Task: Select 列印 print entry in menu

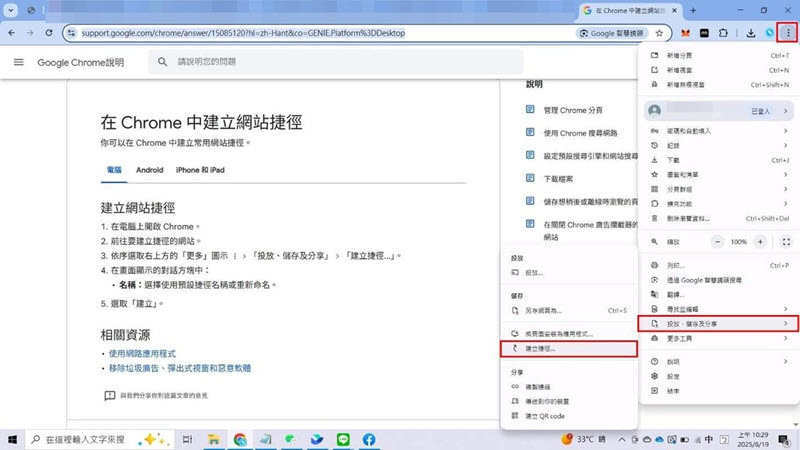Action: (x=719, y=265)
